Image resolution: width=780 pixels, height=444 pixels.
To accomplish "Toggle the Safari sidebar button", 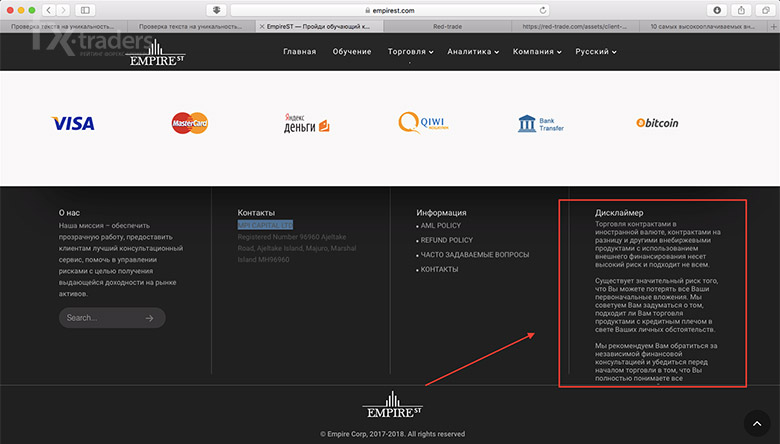I will pyautogui.click(x=86, y=10).
